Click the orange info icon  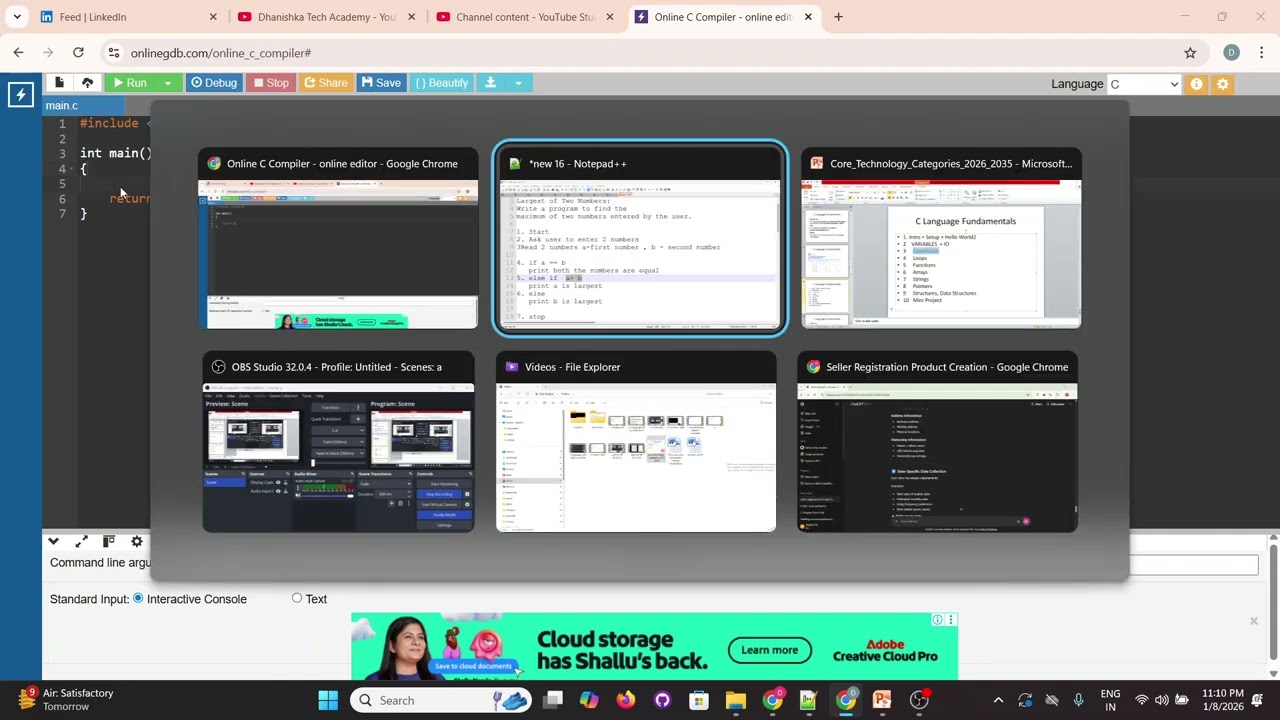click(1196, 84)
